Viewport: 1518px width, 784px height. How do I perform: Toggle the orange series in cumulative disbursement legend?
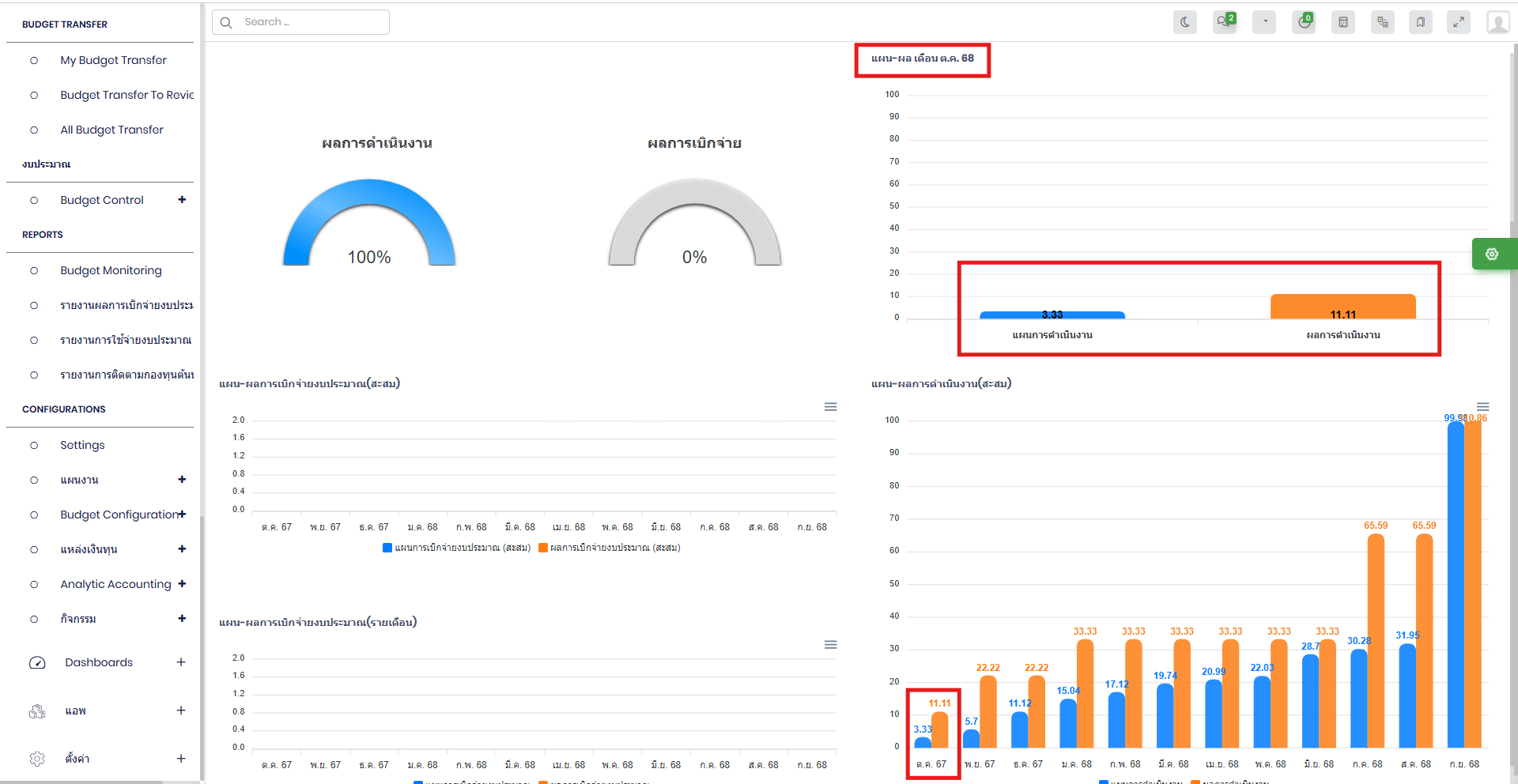pyautogui.click(x=610, y=548)
